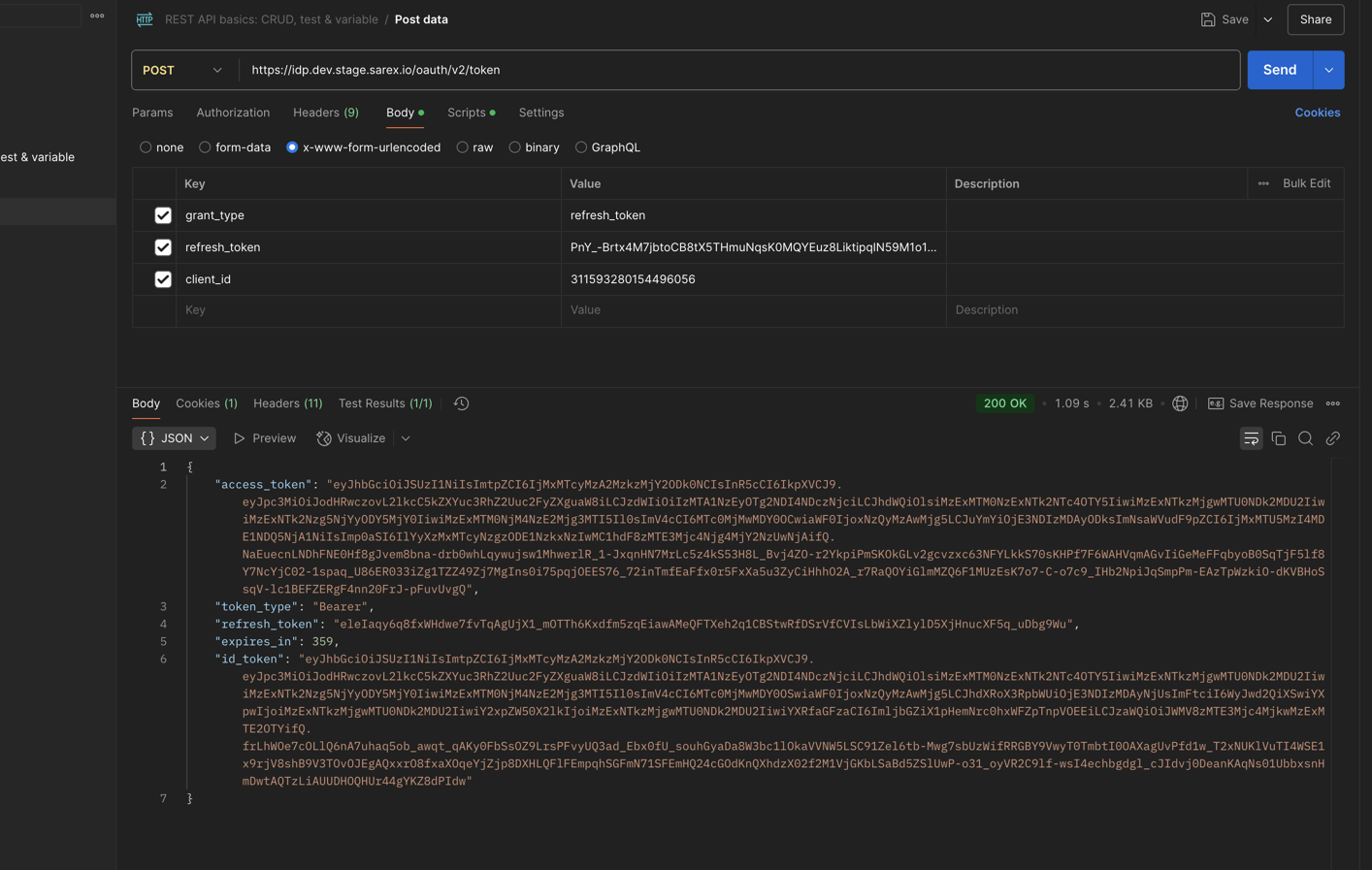The width and height of the screenshot is (1372, 870).
Task: Click the grant_type key cell
Action: tap(369, 215)
